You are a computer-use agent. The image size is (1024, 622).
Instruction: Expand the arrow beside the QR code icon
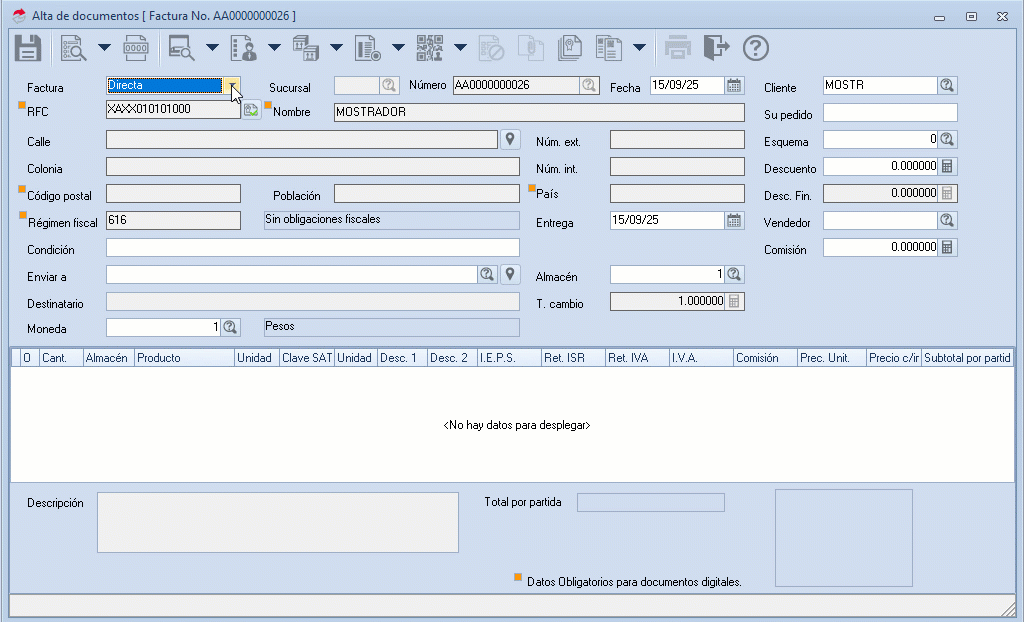click(460, 47)
